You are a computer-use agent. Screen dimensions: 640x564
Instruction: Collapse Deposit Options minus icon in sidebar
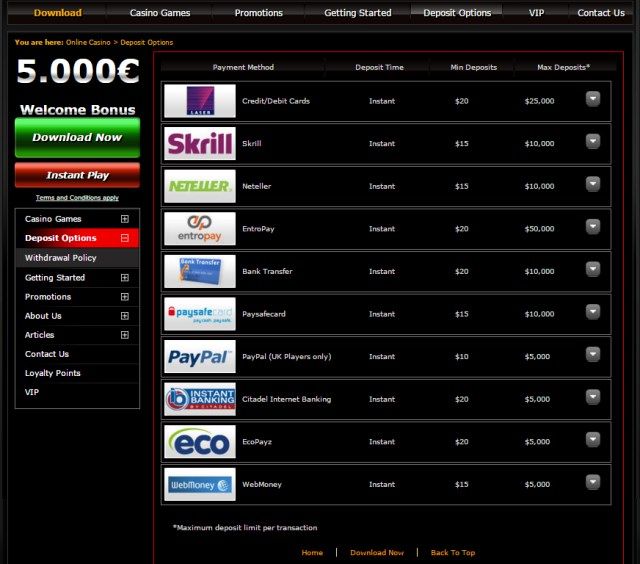click(x=125, y=238)
